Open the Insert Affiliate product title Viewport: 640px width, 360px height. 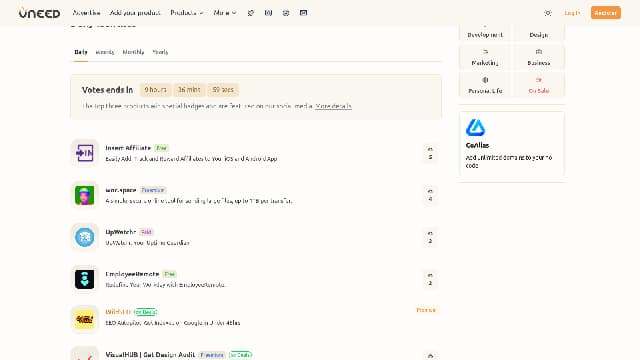point(128,148)
